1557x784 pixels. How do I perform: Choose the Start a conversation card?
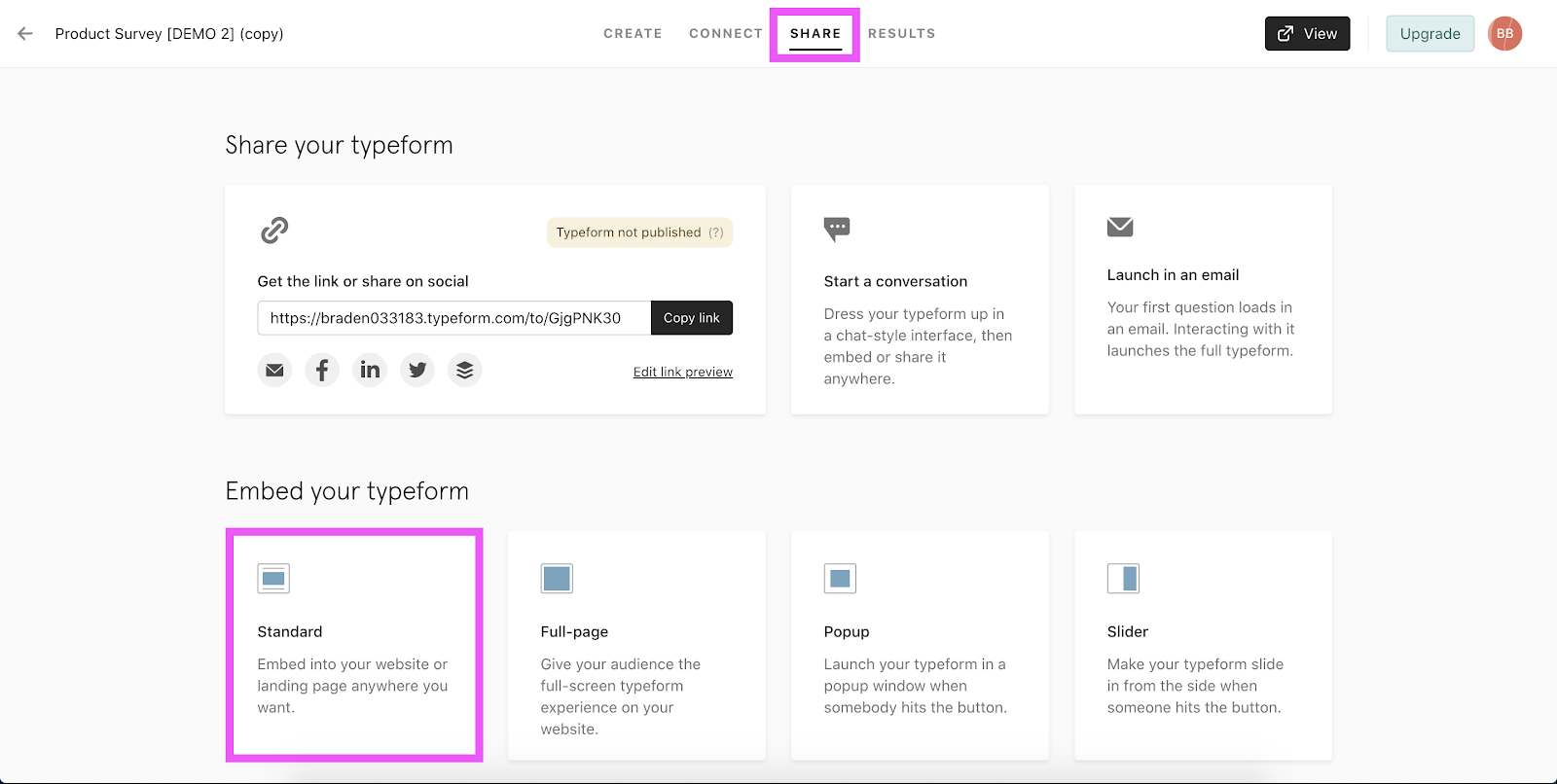pyautogui.click(x=920, y=300)
